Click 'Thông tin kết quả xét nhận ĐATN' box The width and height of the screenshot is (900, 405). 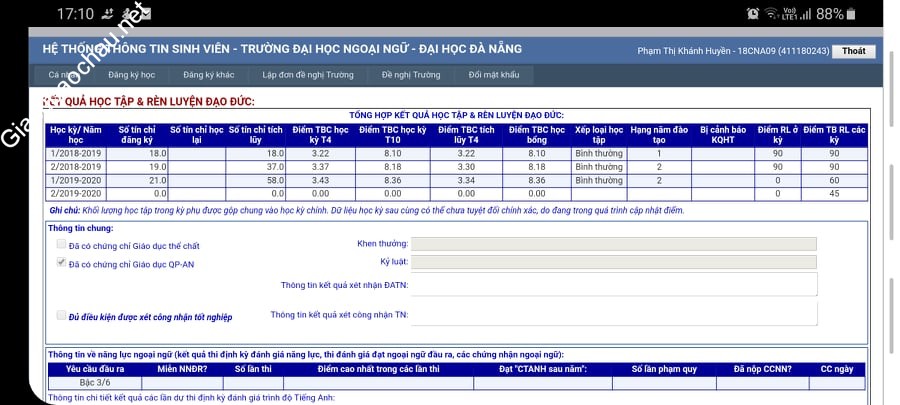point(614,285)
